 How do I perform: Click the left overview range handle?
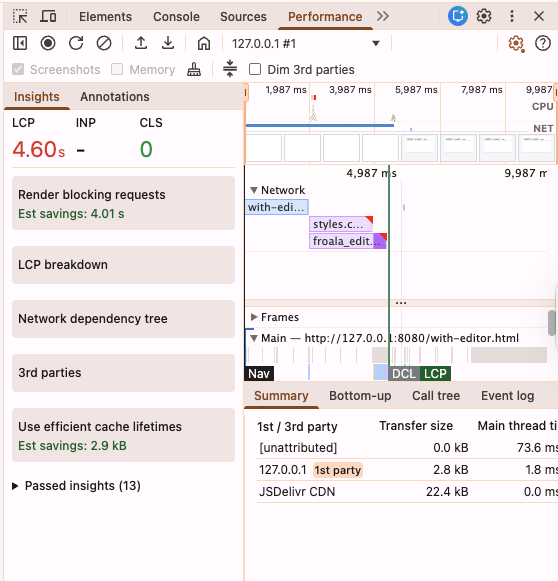pyautogui.click(x=246, y=92)
